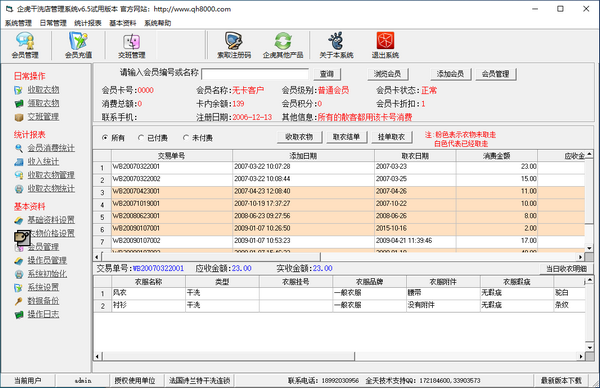The height and width of the screenshot is (388, 600).
Task: Click 退出系统 toolbar icon
Action: pyautogui.click(x=385, y=45)
